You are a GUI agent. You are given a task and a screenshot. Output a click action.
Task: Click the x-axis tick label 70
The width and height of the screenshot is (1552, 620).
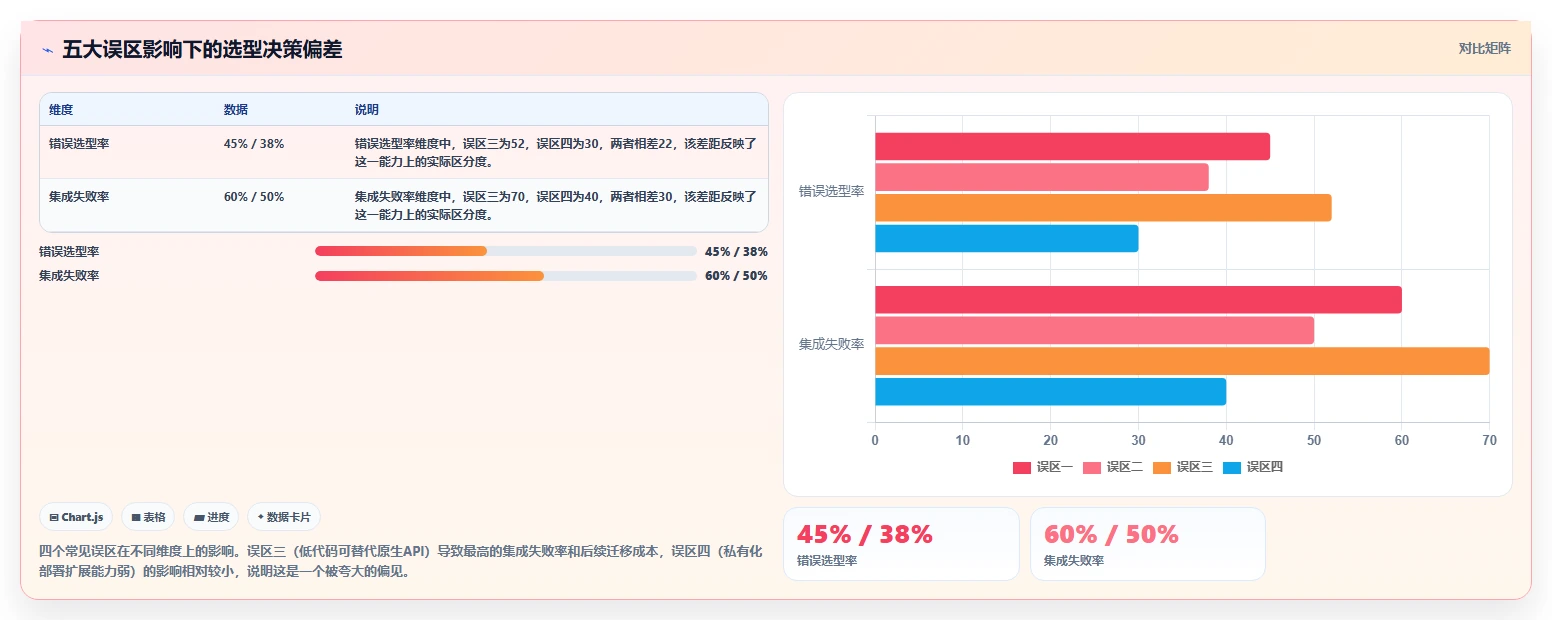pyautogui.click(x=1489, y=440)
